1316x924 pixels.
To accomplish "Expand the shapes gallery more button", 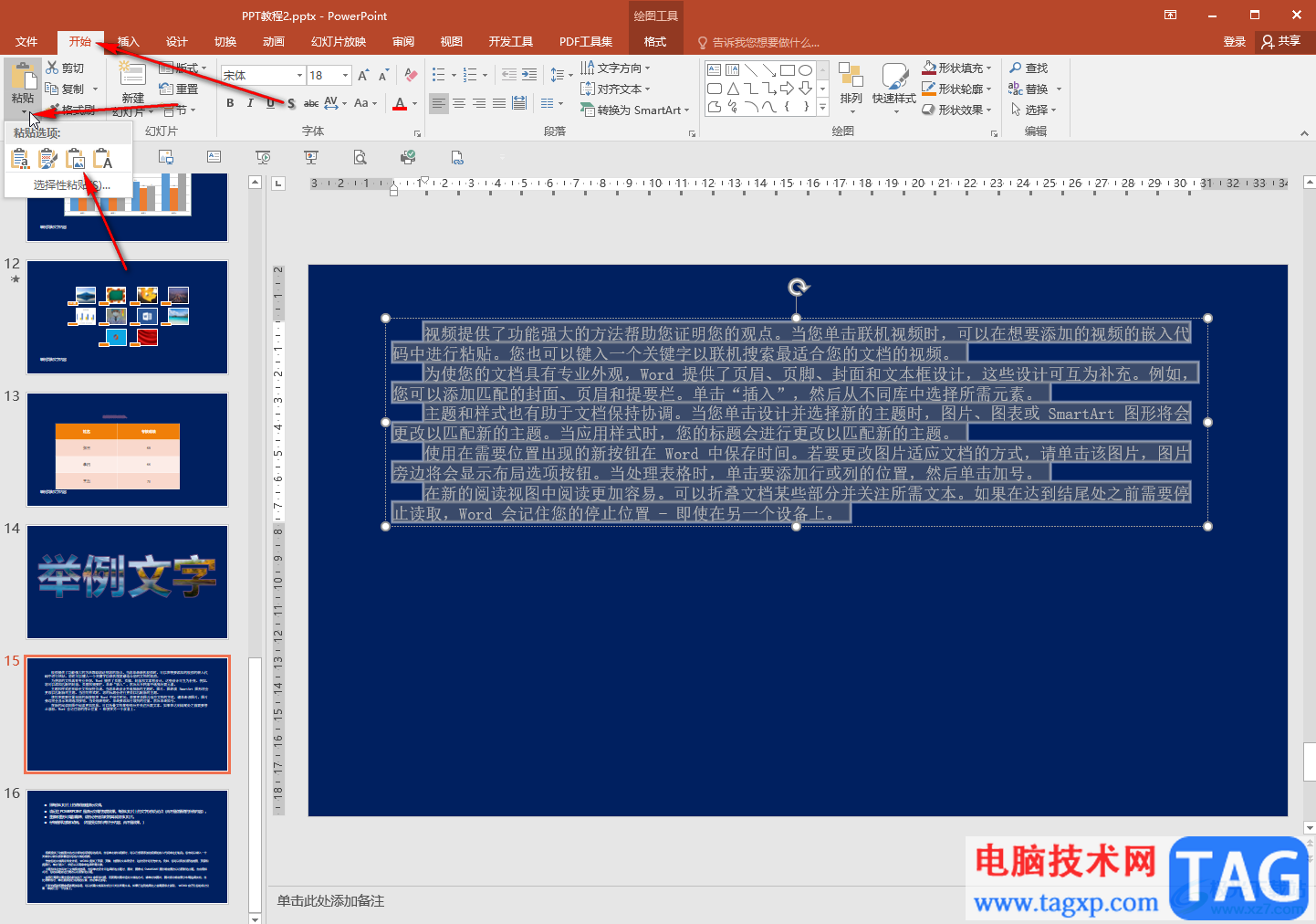I will pos(822,107).
